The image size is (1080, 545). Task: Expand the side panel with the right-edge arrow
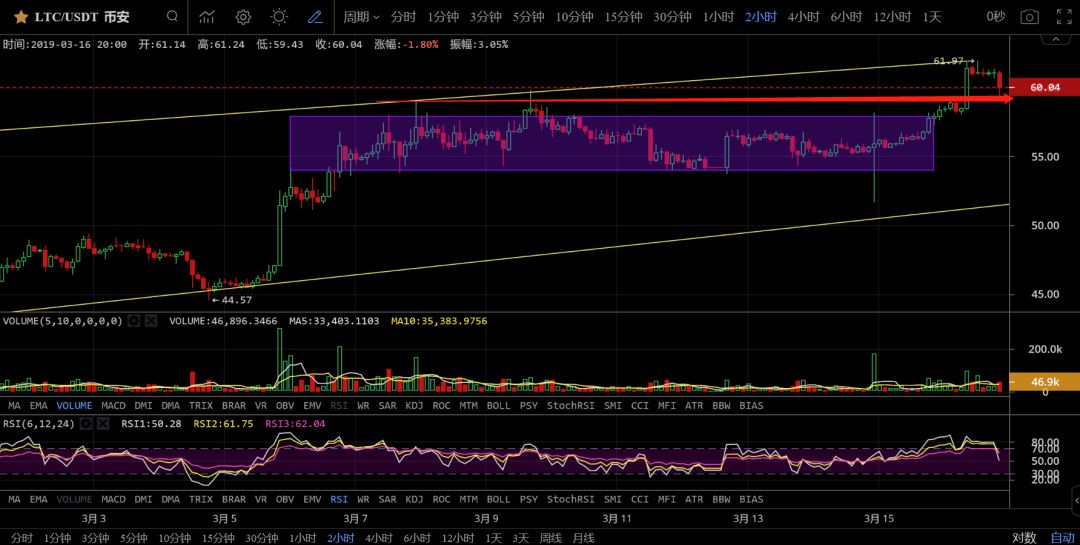pos(1076,500)
